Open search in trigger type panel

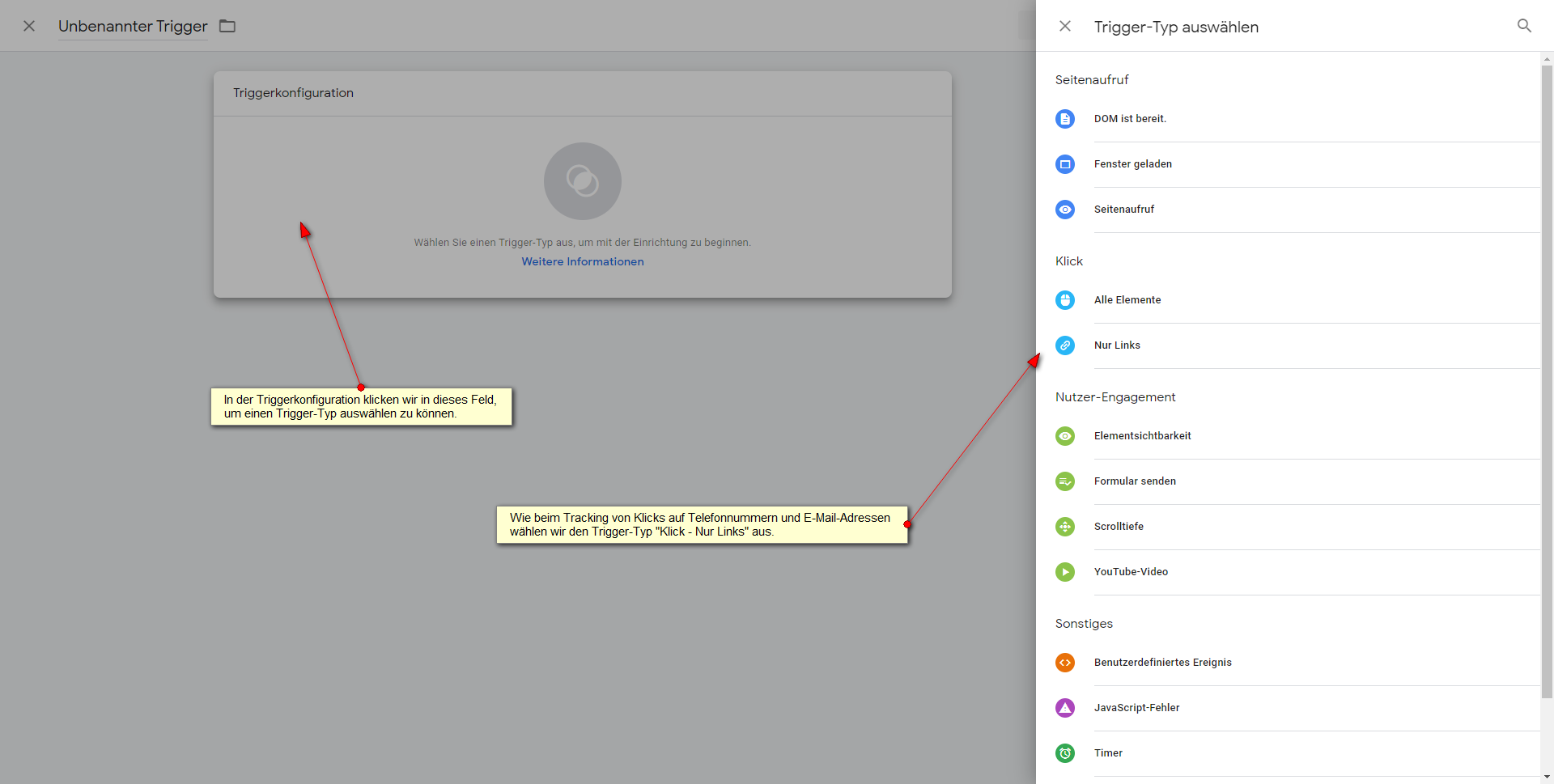(x=1524, y=26)
